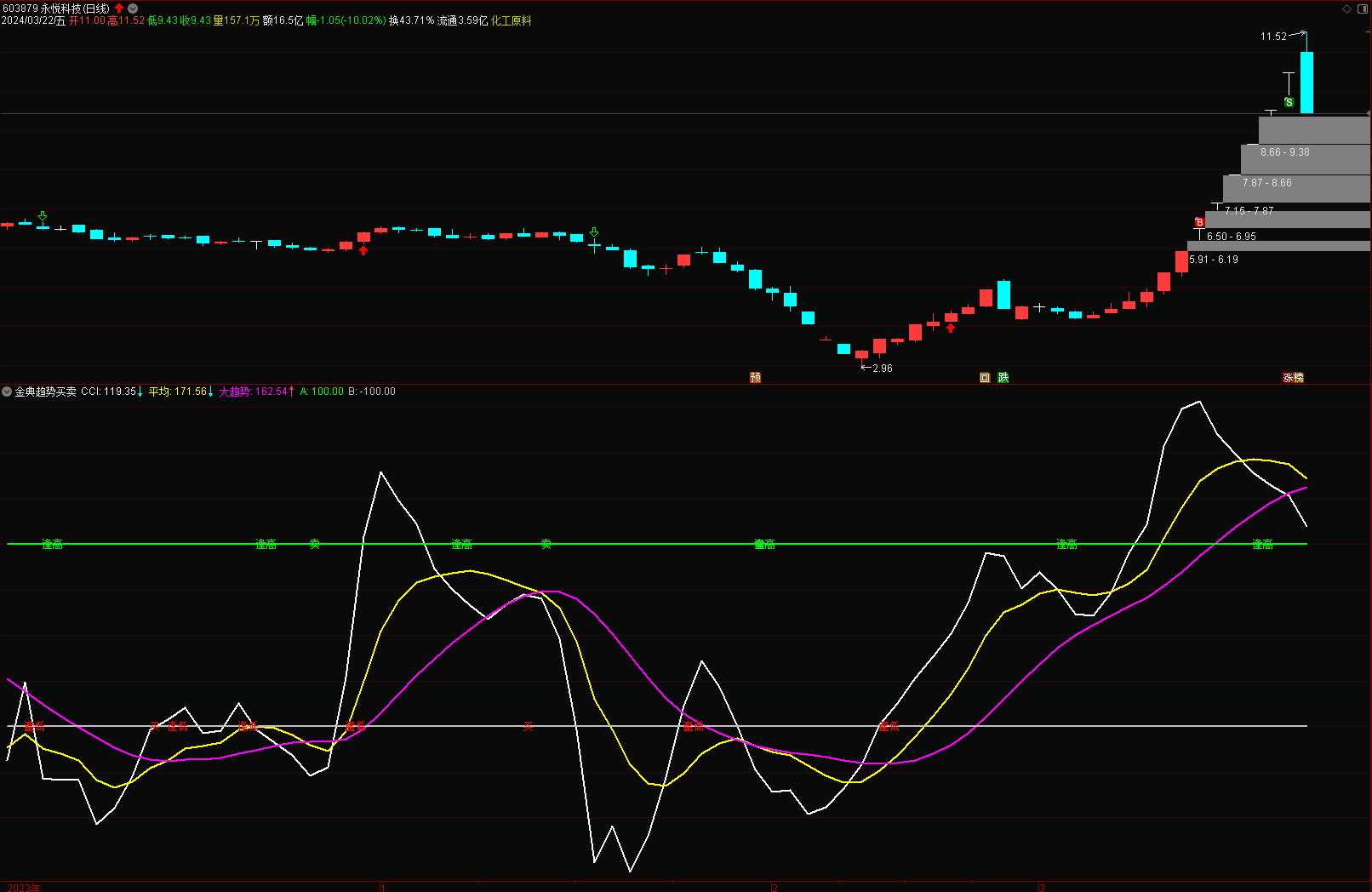Click the latest cyan candlestick bar
The image size is (1372, 892).
coord(1306,82)
